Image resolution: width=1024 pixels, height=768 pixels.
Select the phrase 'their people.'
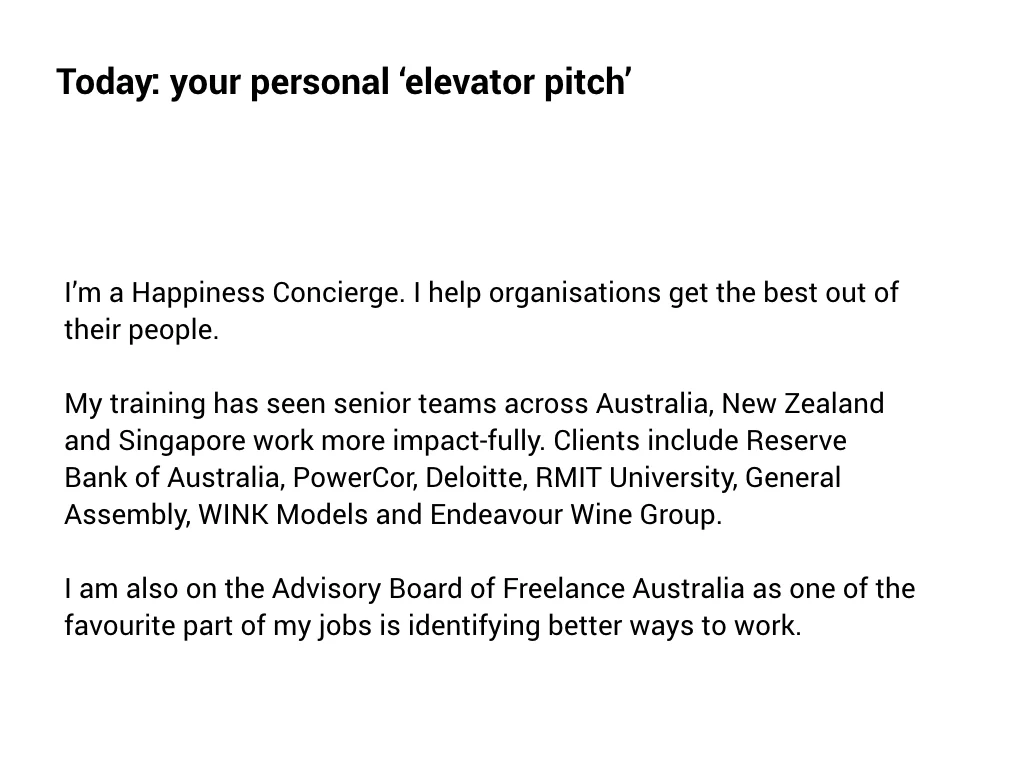[x=142, y=330]
